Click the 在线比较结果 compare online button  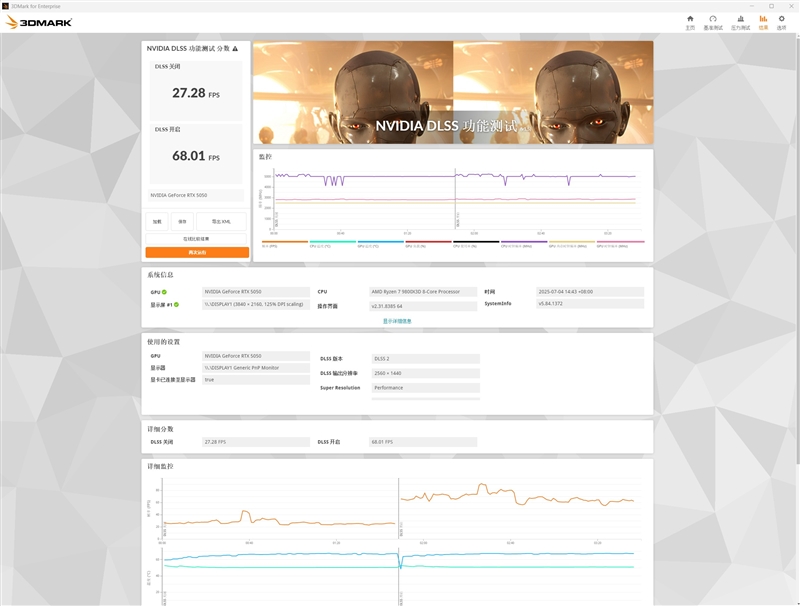pos(196,239)
